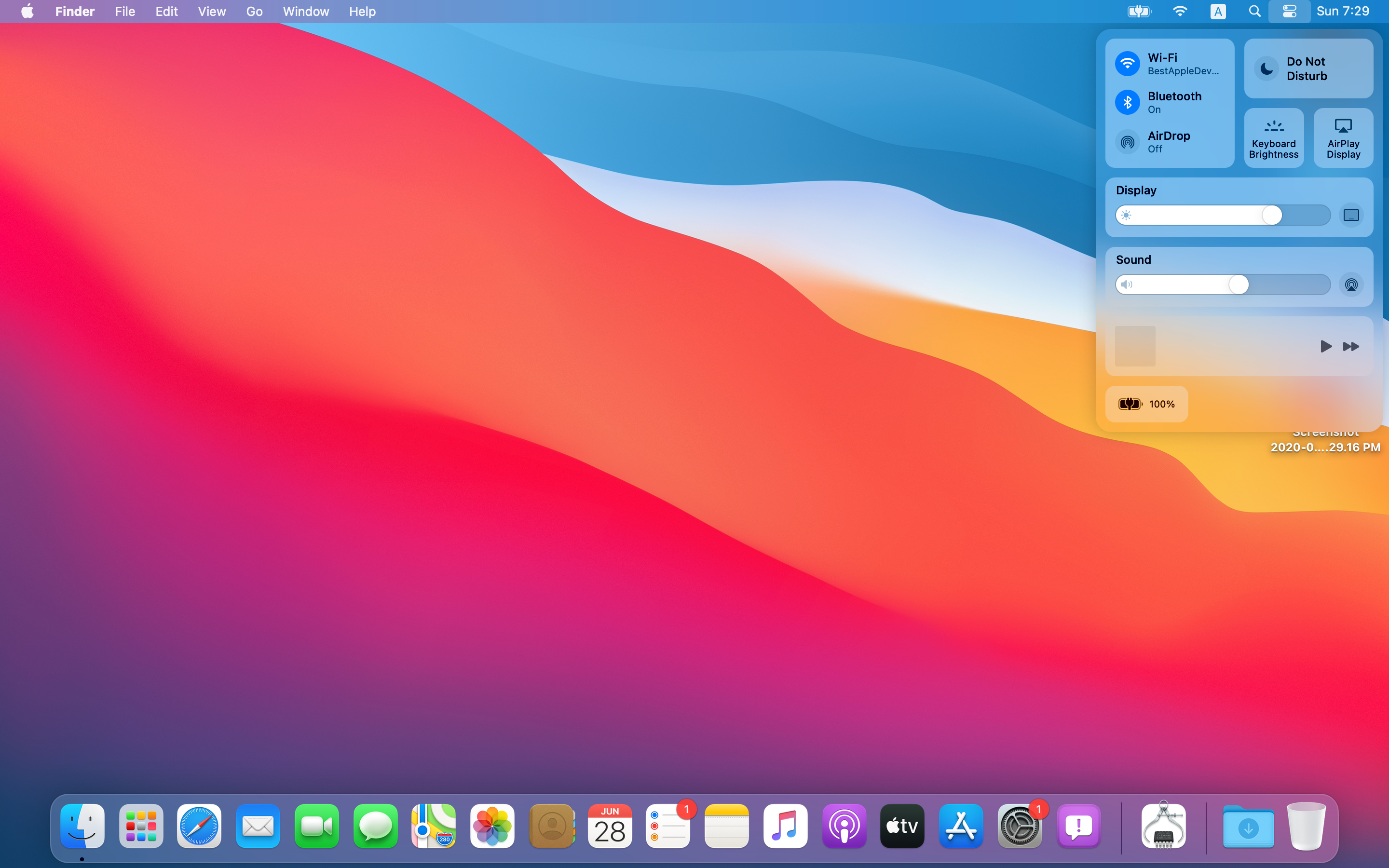The image size is (1389, 868).
Task: Open System Information chip icon in Dock
Action: coord(1163,826)
